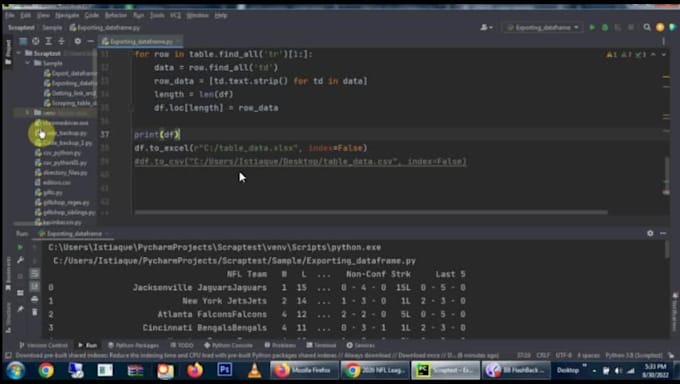680x384 pixels.
Task: Open Search Everywhere magnifier icon
Action: tap(647, 27)
